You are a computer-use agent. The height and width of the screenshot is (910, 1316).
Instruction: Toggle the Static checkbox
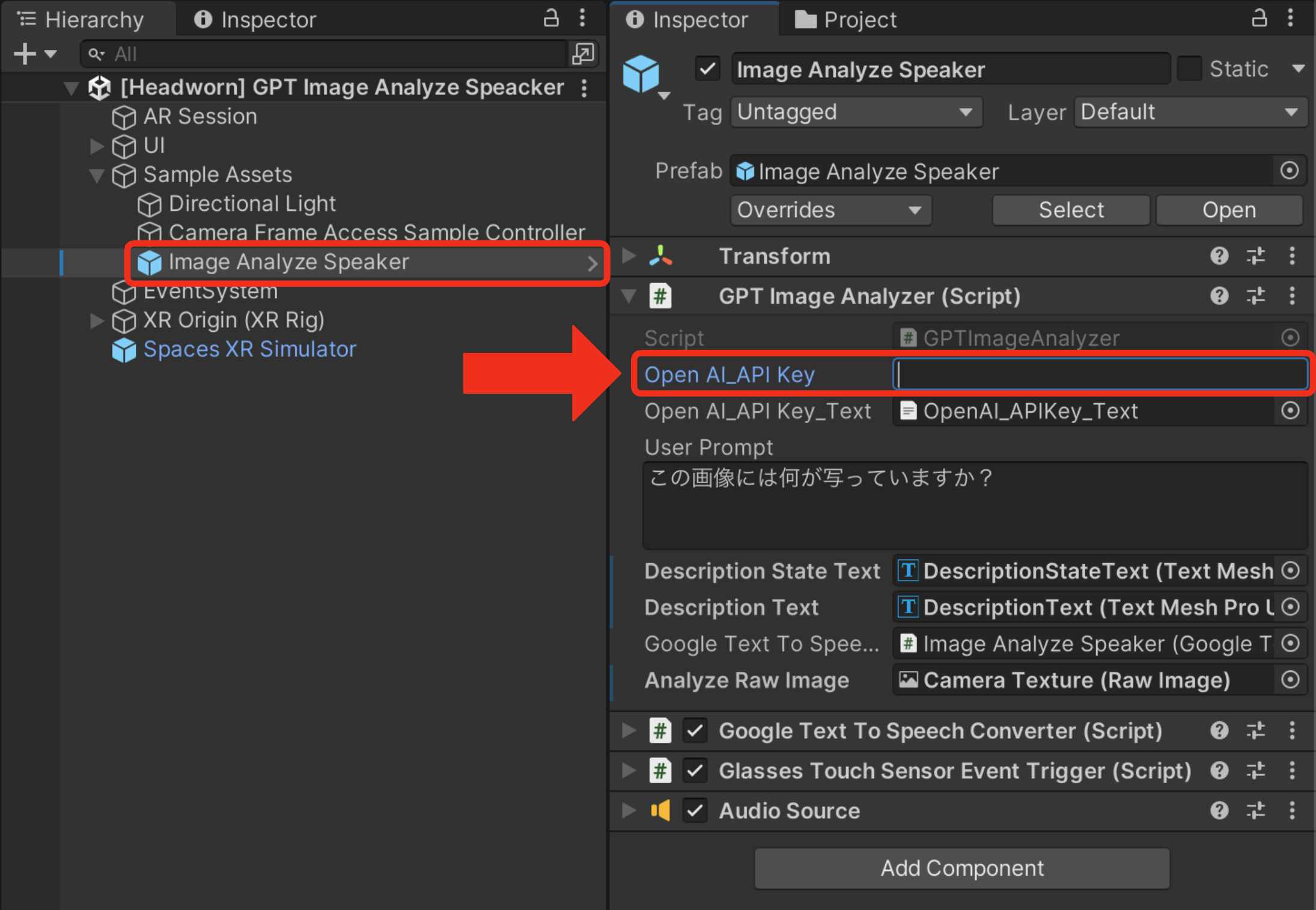1189,69
